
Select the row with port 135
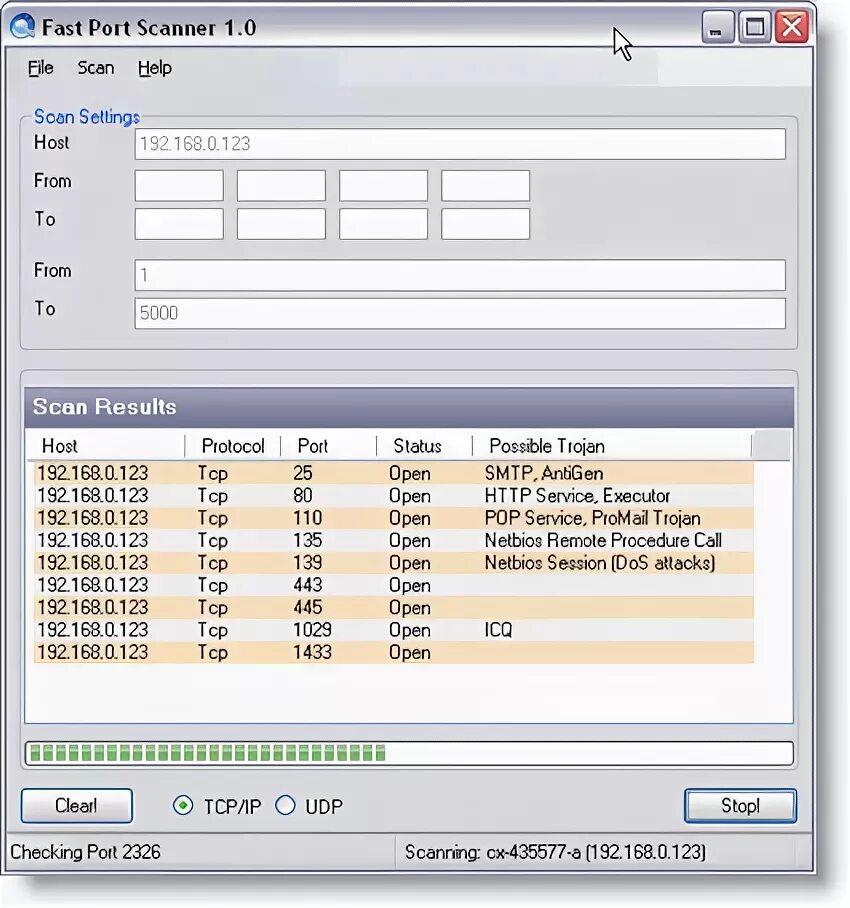[x=394, y=540]
